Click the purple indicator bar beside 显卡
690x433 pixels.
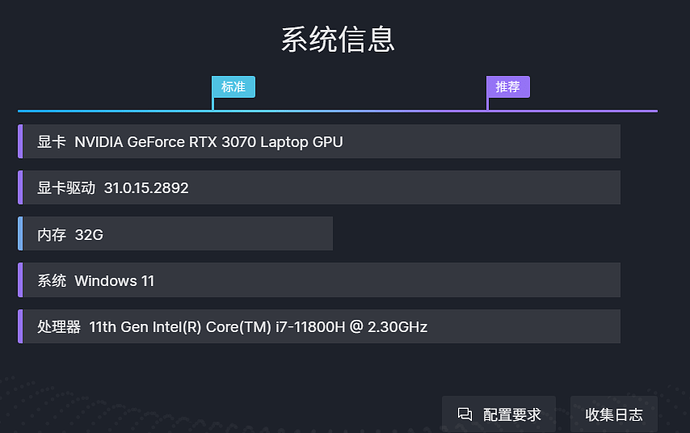[20, 141]
